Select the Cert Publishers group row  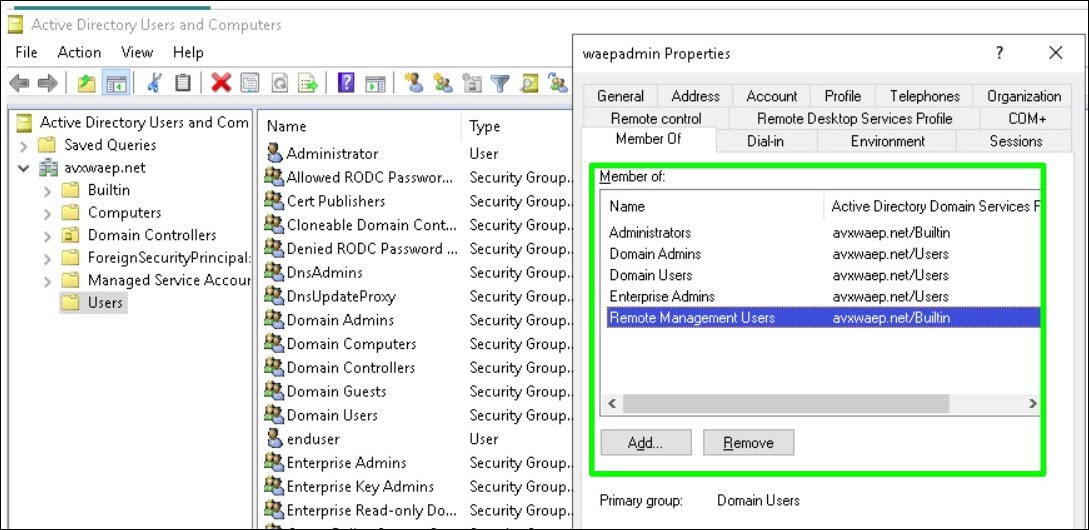(416, 201)
